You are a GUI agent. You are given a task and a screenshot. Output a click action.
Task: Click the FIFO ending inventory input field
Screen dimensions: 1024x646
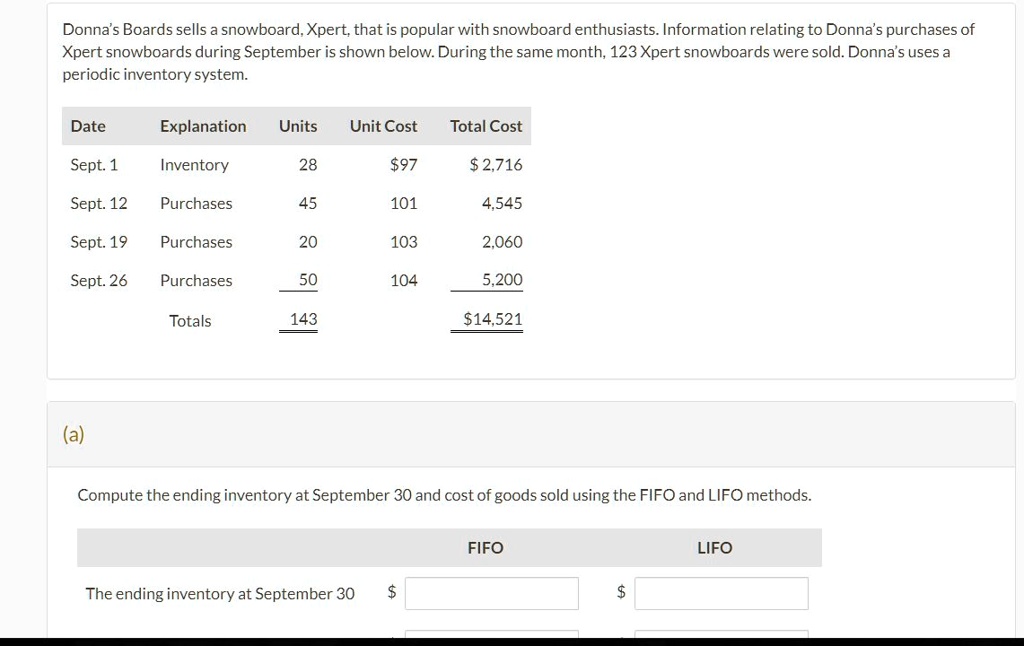pos(491,593)
